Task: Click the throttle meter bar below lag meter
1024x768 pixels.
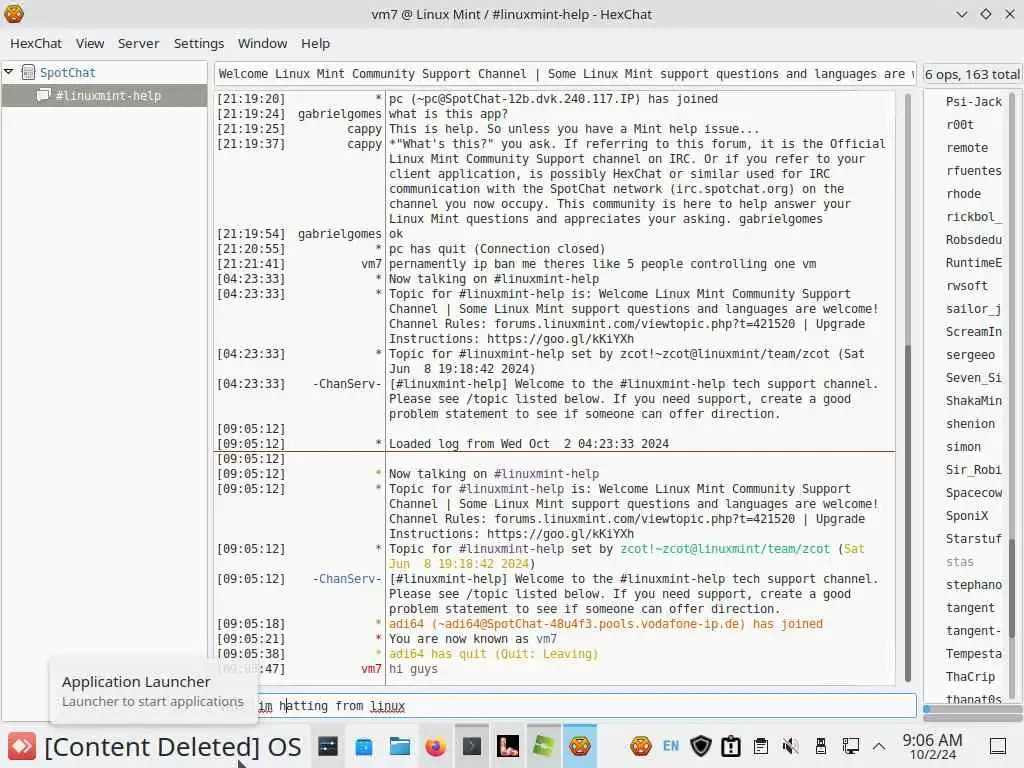Action: 972,718
